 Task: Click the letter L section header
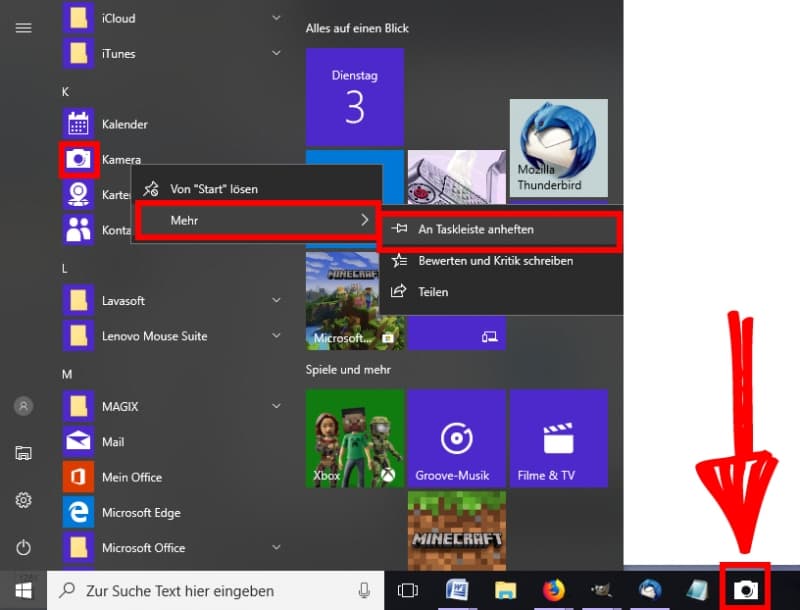click(x=65, y=268)
